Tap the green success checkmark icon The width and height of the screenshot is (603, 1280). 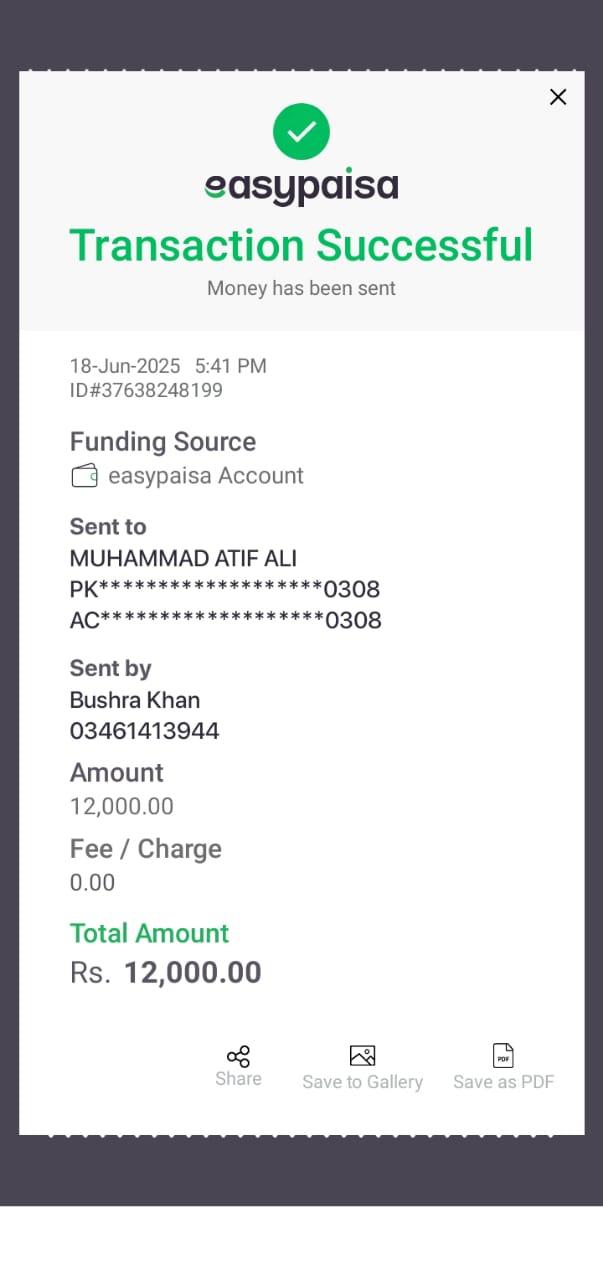pyautogui.click(x=301, y=131)
